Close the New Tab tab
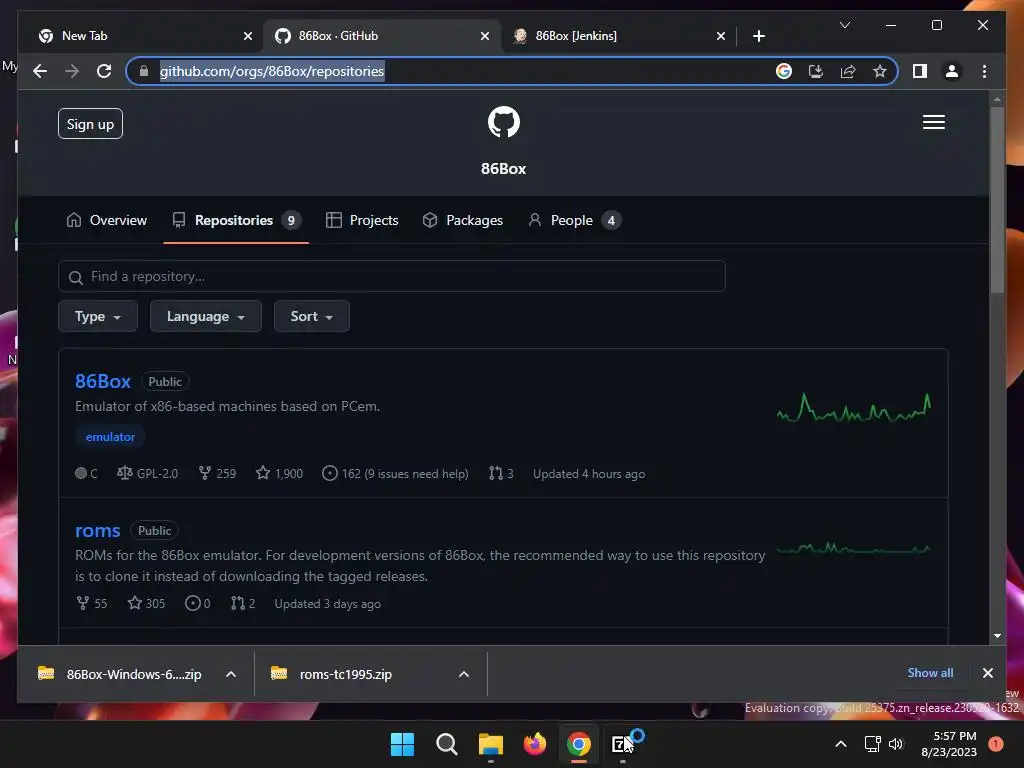 coord(248,36)
